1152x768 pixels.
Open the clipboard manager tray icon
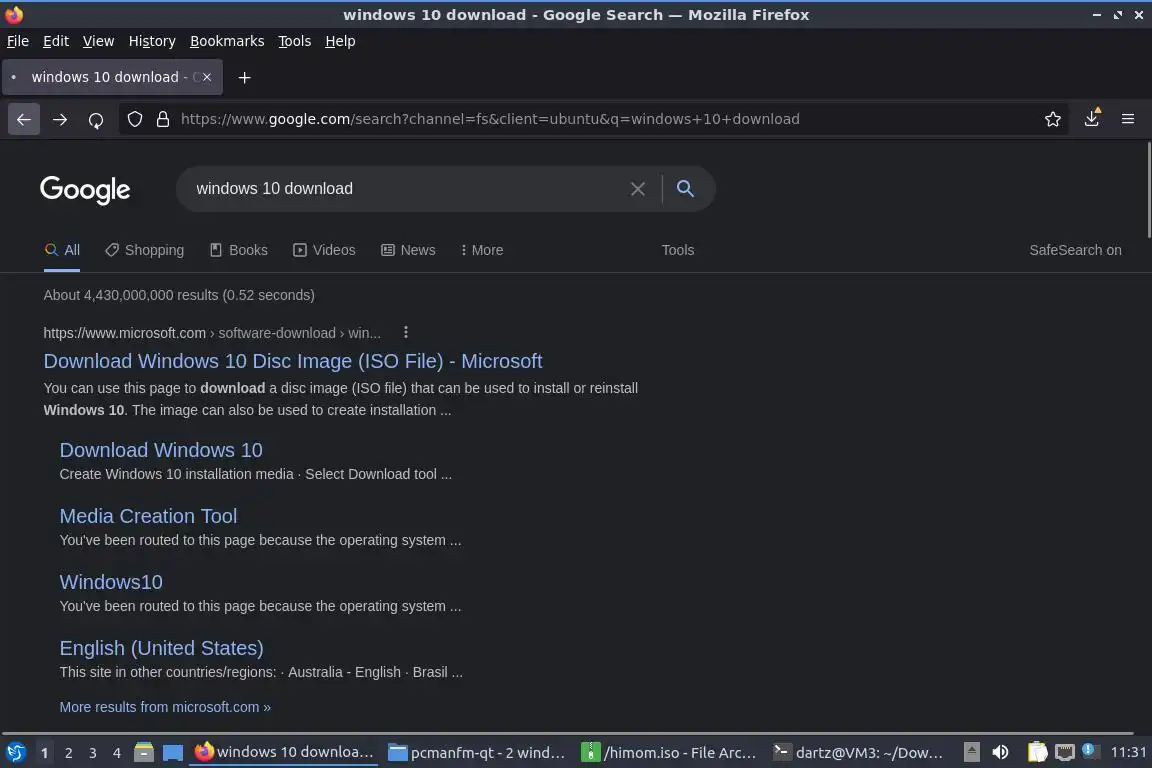[1037, 752]
